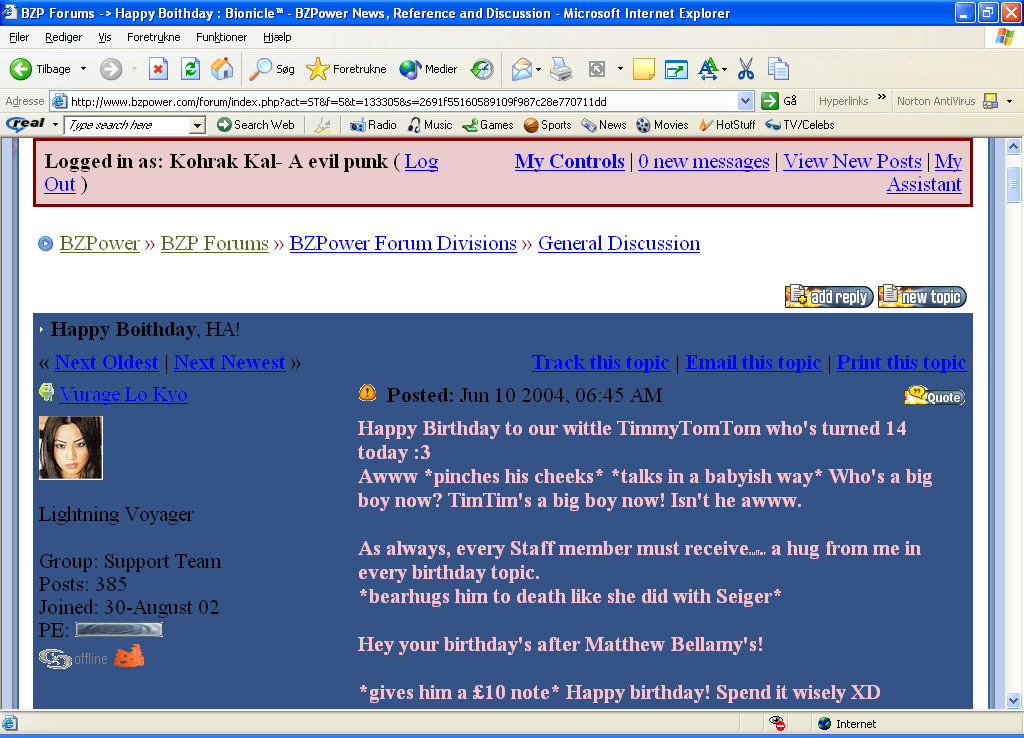Open the TV/Celebs toolbar link
This screenshot has width=1024, height=738.
coord(800,125)
